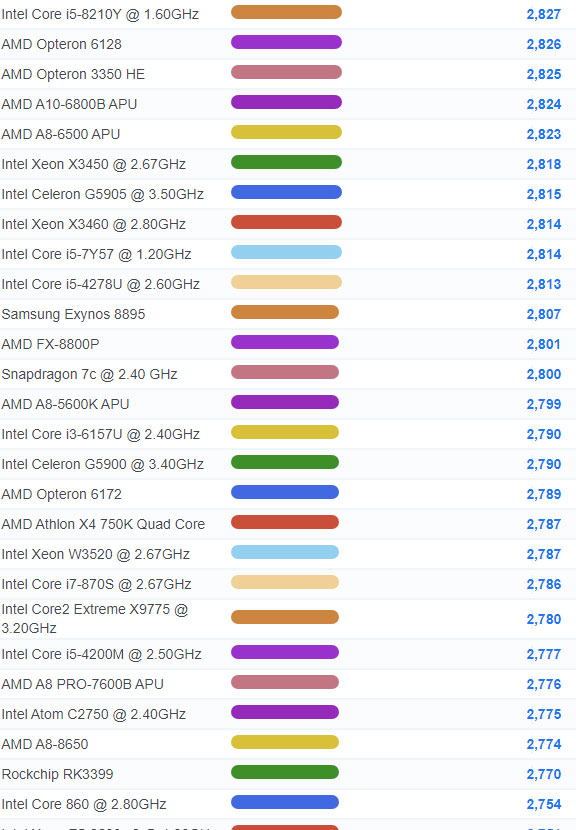
Task: Select AMD A8 PRO-7600B APU
Action: pyautogui.click(x=83, y=684)
